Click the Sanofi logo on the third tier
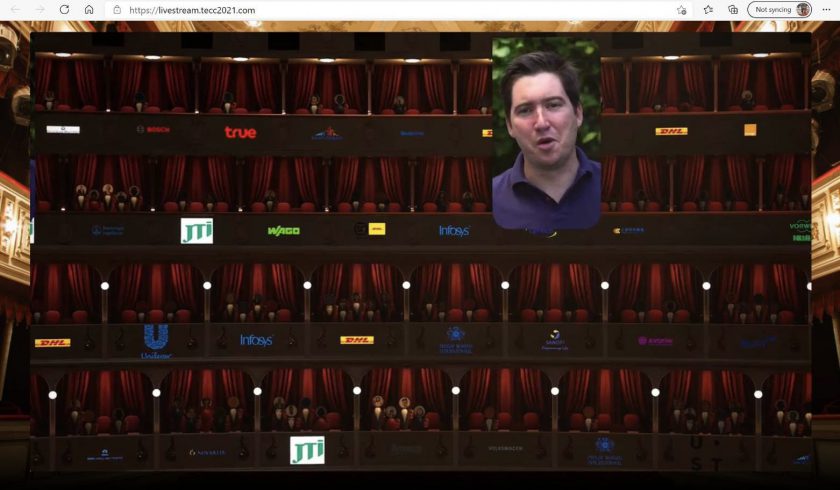Image resolution: width=840 pixels, height=490 pixels. pyautogui.click(x=556, y=340)
